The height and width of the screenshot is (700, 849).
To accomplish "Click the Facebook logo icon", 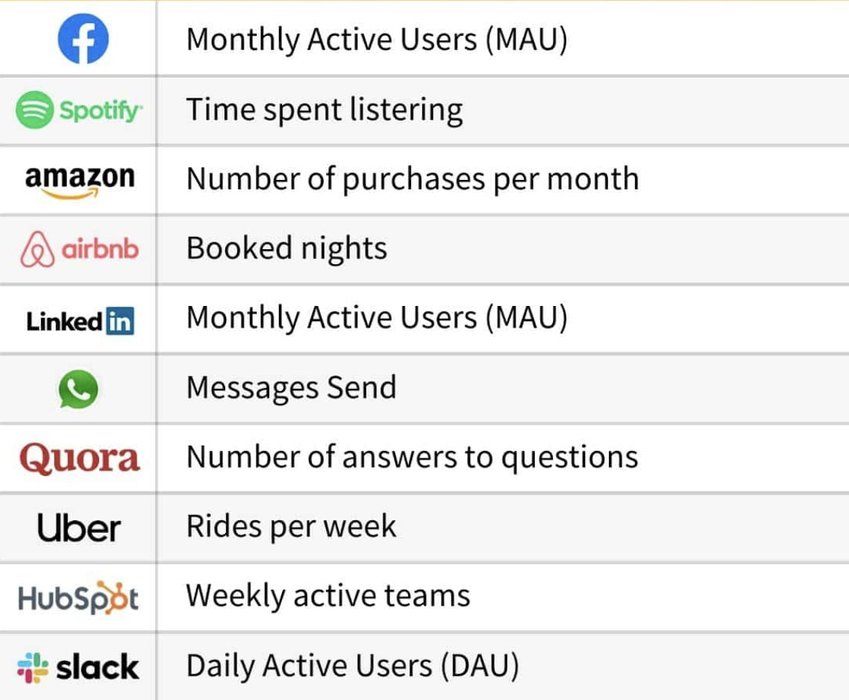I will tap(82, 40).
